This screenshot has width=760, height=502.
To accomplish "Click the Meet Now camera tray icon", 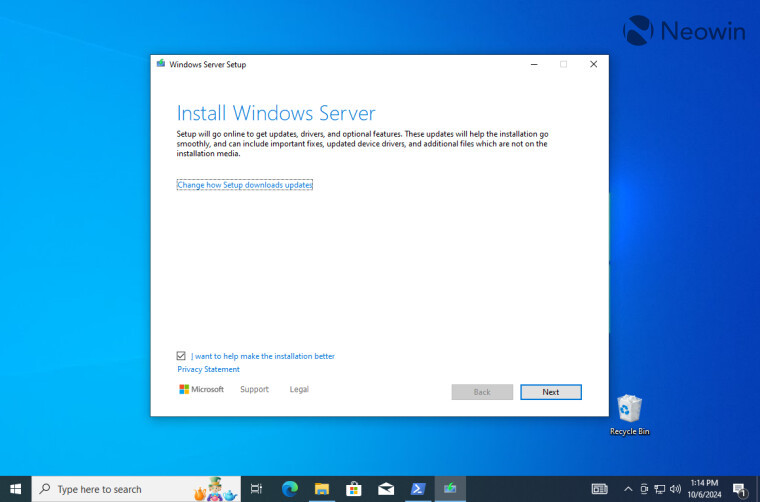I will pos(644,489).
